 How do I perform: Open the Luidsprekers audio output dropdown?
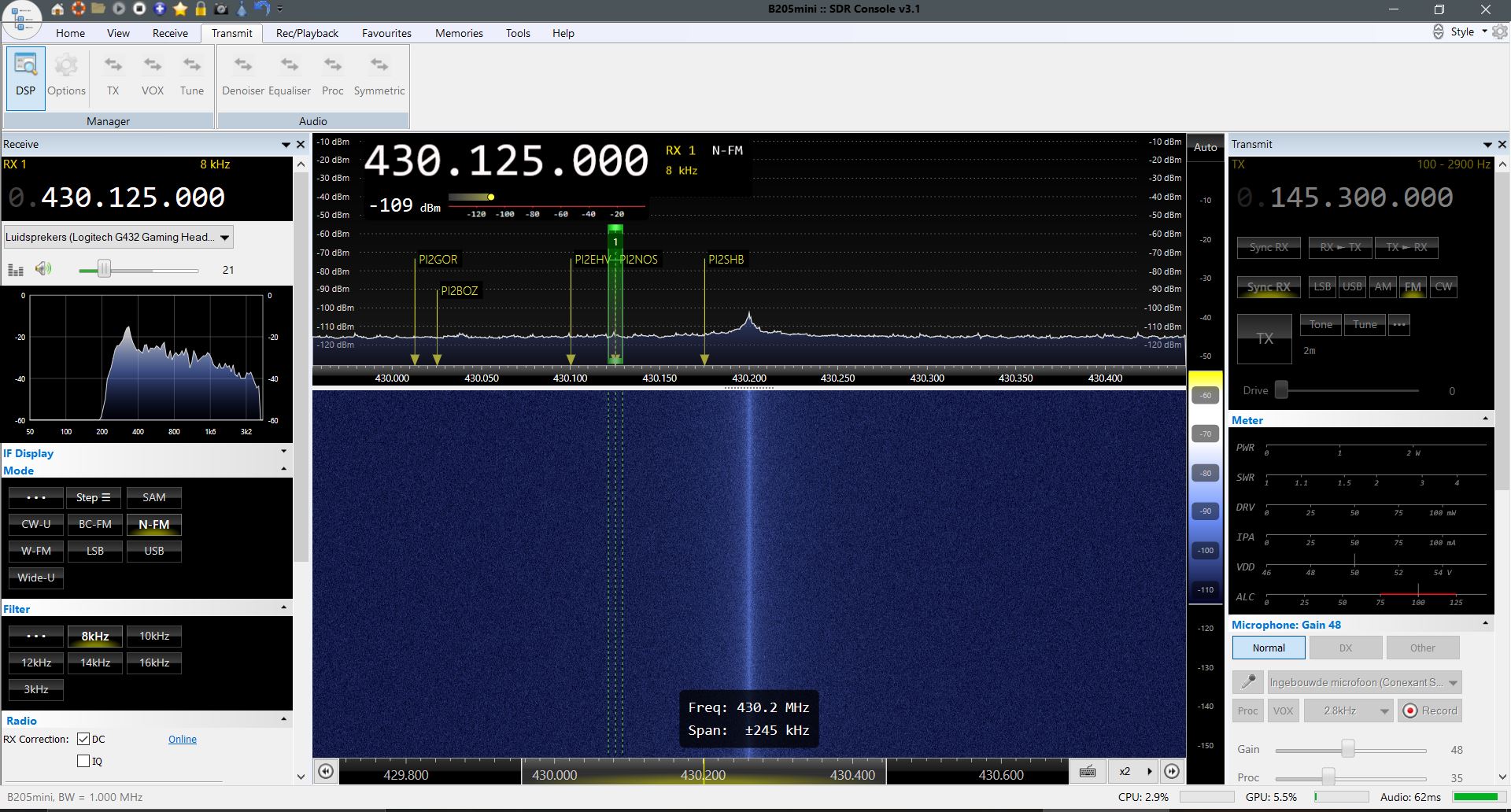click(x=118, y=237)
